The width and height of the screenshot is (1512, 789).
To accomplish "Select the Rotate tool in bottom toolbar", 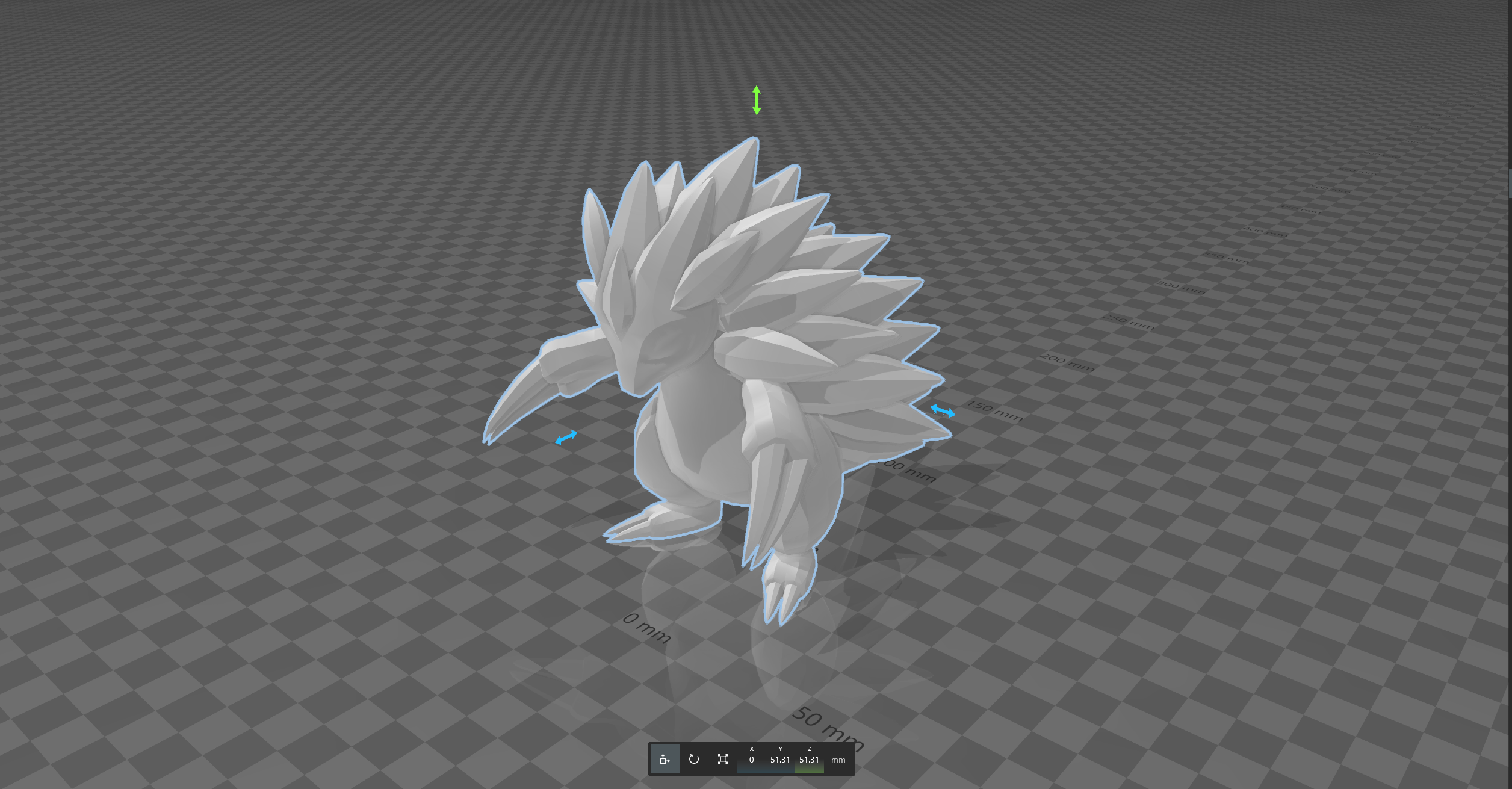I will [694, 759].
